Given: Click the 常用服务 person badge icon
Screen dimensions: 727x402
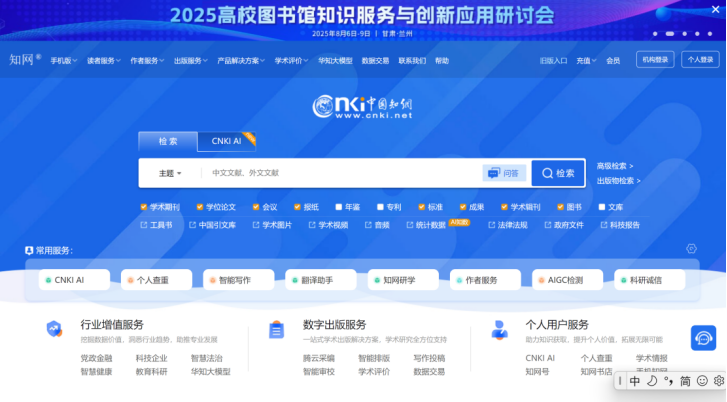Looking at the screenshot, I should pyautogui.click(x=29, y=250).
